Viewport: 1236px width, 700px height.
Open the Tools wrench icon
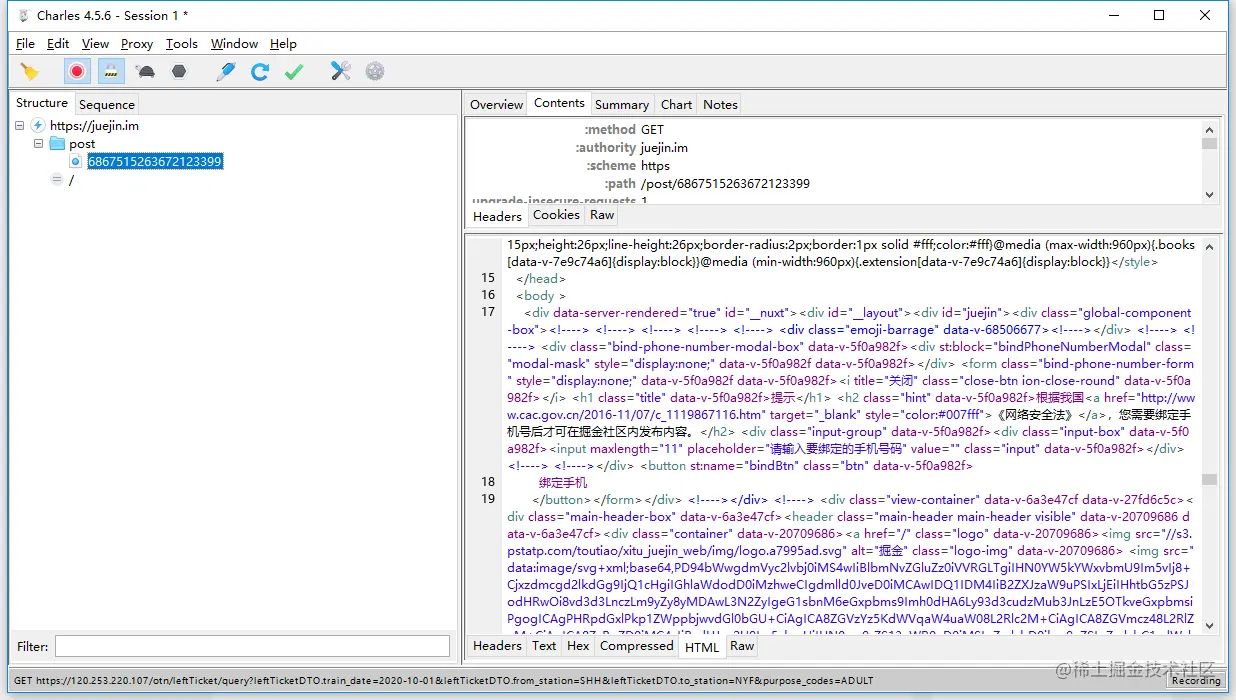pyautogui.click(x=341, y=71)
